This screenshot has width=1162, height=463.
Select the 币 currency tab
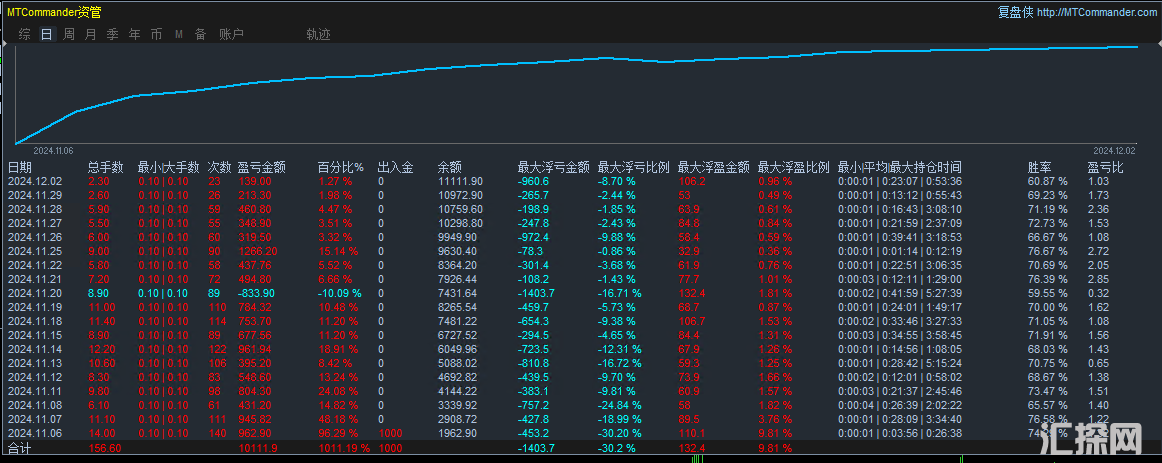click(156, 34)
